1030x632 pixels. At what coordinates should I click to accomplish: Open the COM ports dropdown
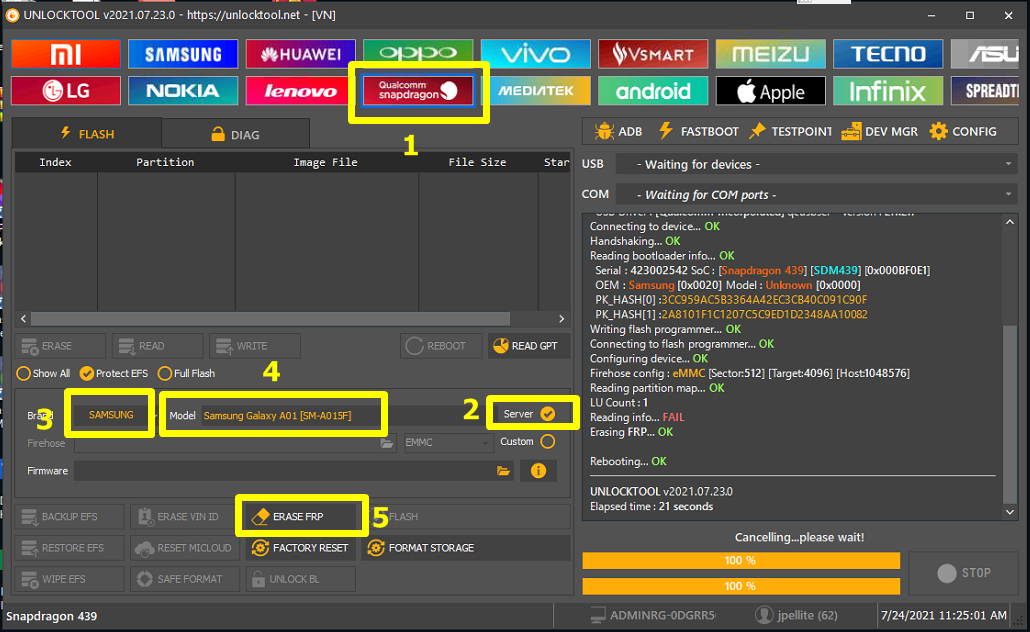[816, 194]
